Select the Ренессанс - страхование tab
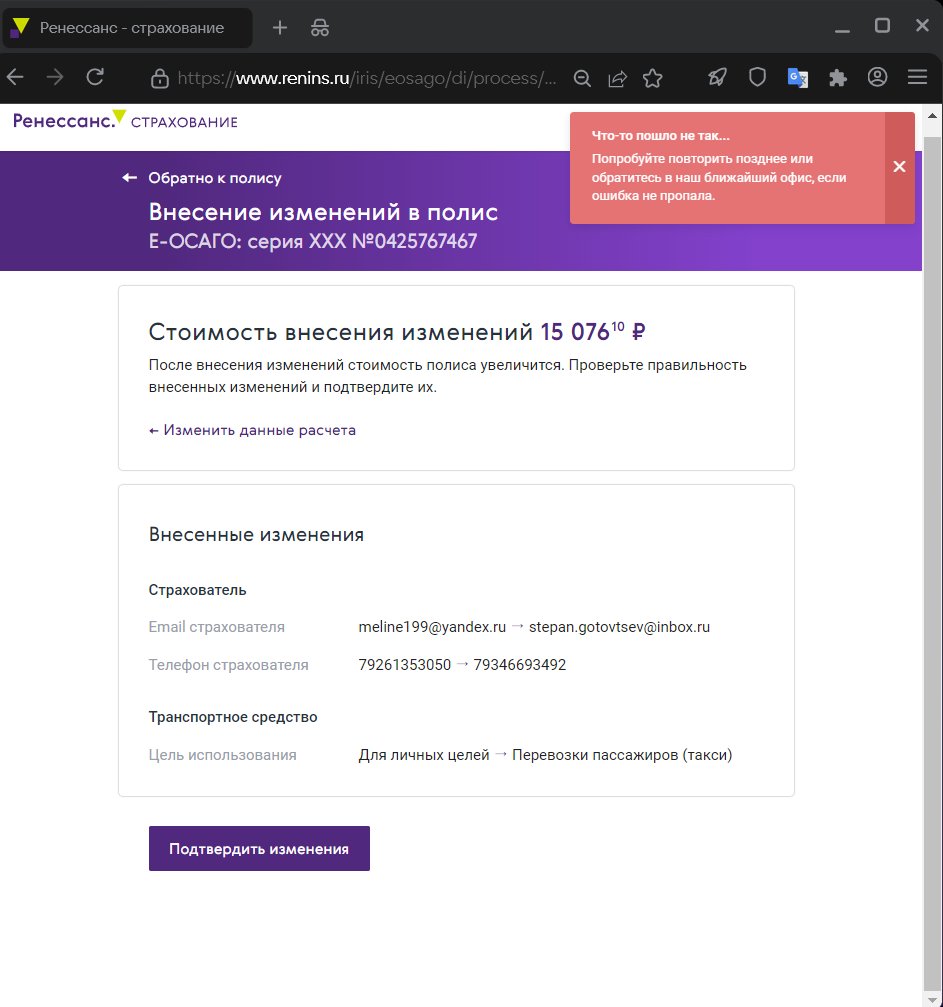 [x=130, y=28]
